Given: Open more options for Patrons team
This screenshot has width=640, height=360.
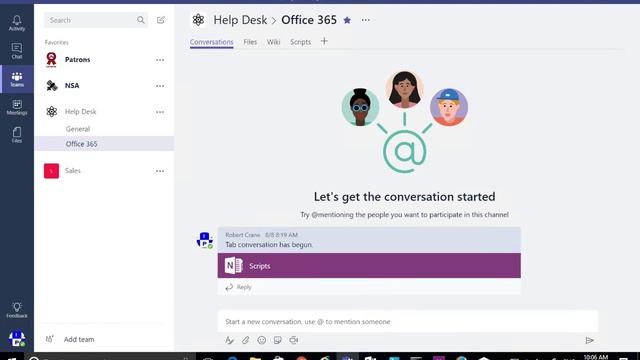Looking at the screenshot, I should point(160,60).
